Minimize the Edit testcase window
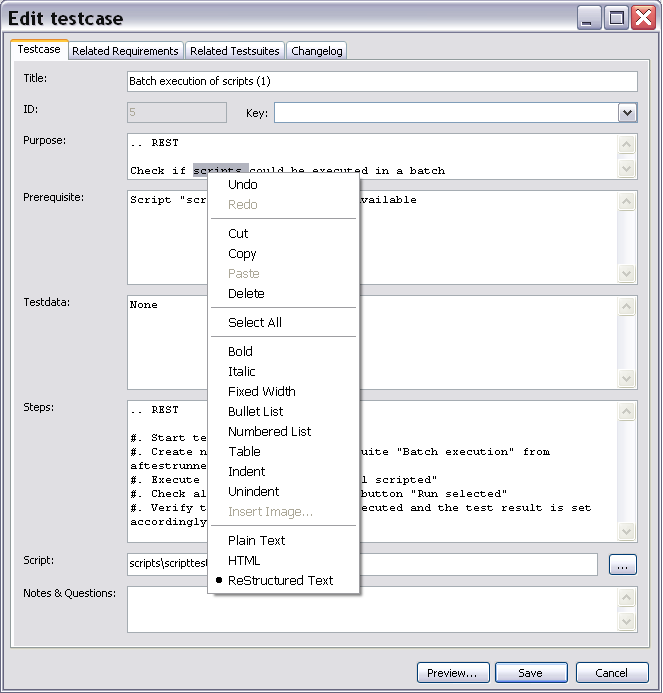Screen dimensions: 663x693 tap(588, 18)
